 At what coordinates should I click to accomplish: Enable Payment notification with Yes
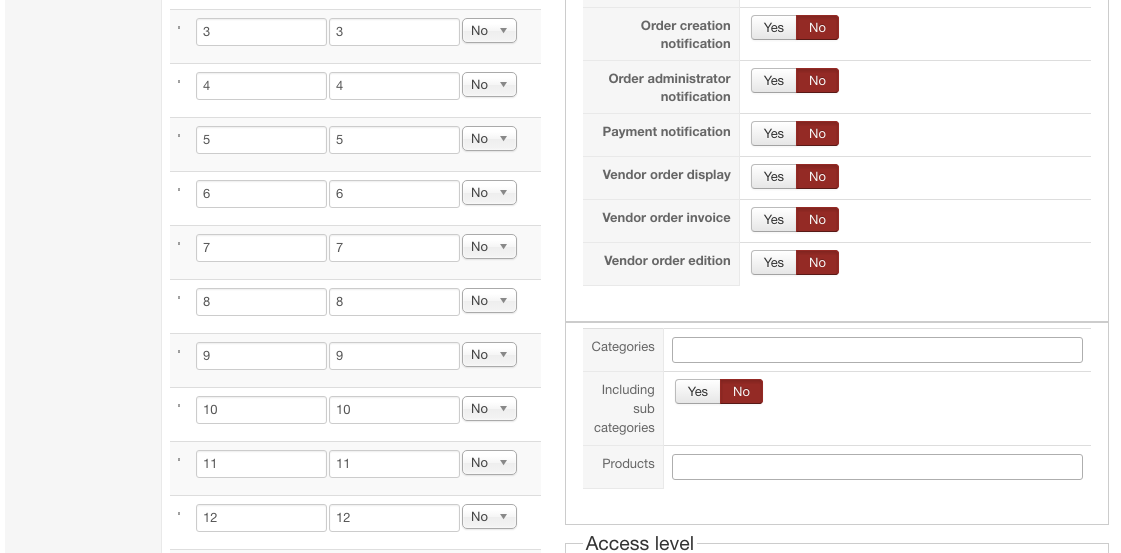click(x=773, y=134)
